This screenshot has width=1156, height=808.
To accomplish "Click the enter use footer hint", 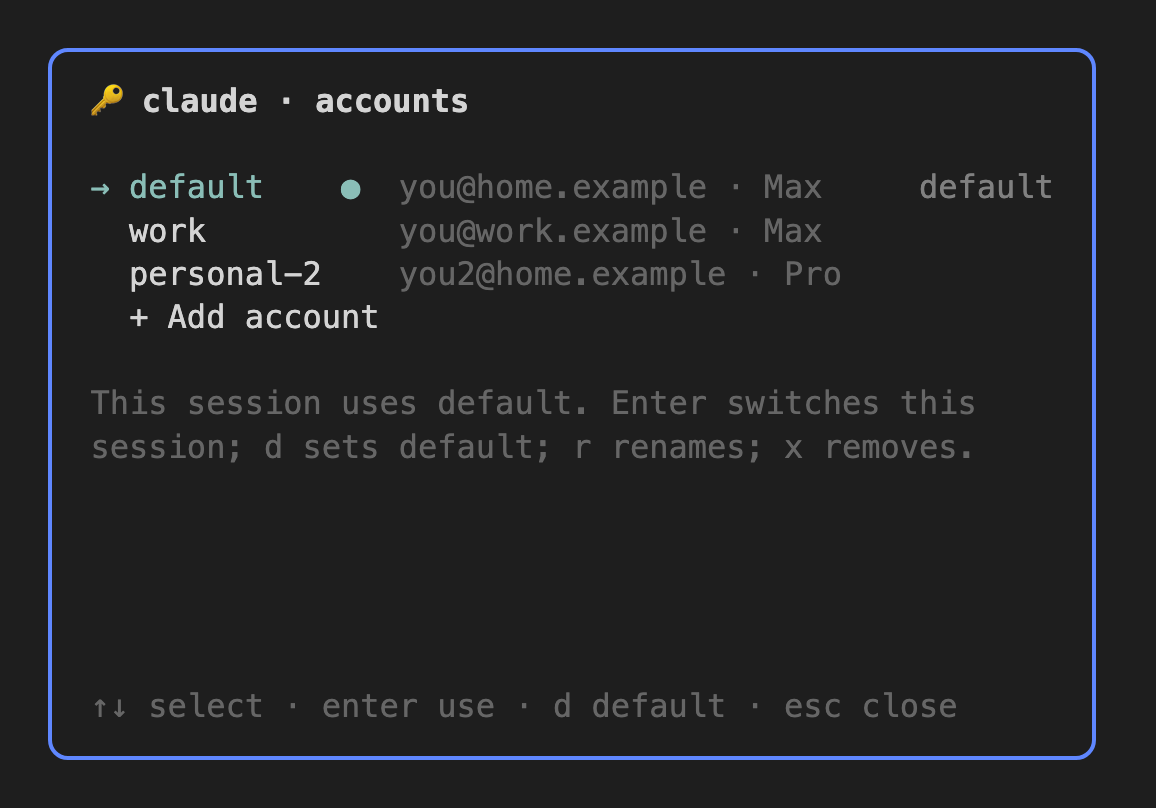I will pos(408,706).
